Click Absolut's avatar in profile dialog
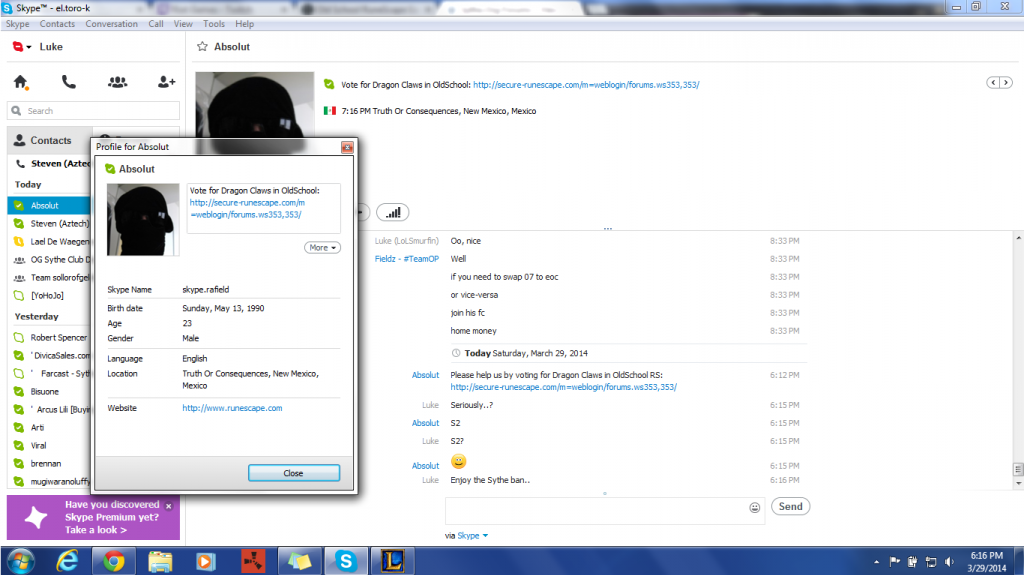Viewport: 1024px width, 575px height. [143, 220]
